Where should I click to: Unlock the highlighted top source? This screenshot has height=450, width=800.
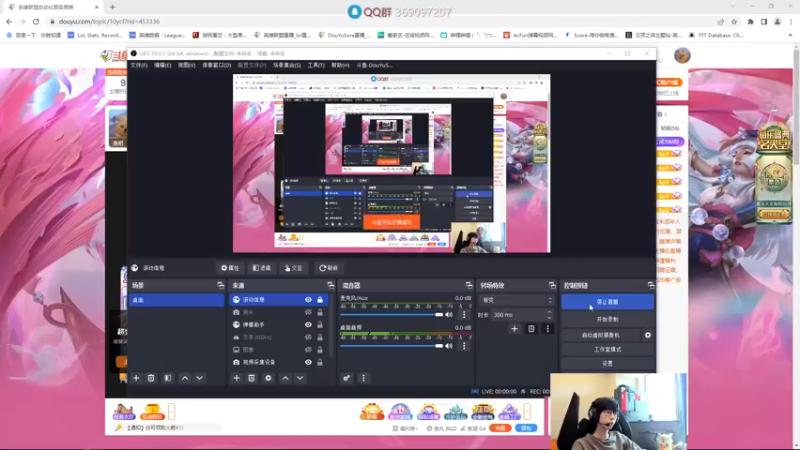pyautogui.click(x=320, y=299)
